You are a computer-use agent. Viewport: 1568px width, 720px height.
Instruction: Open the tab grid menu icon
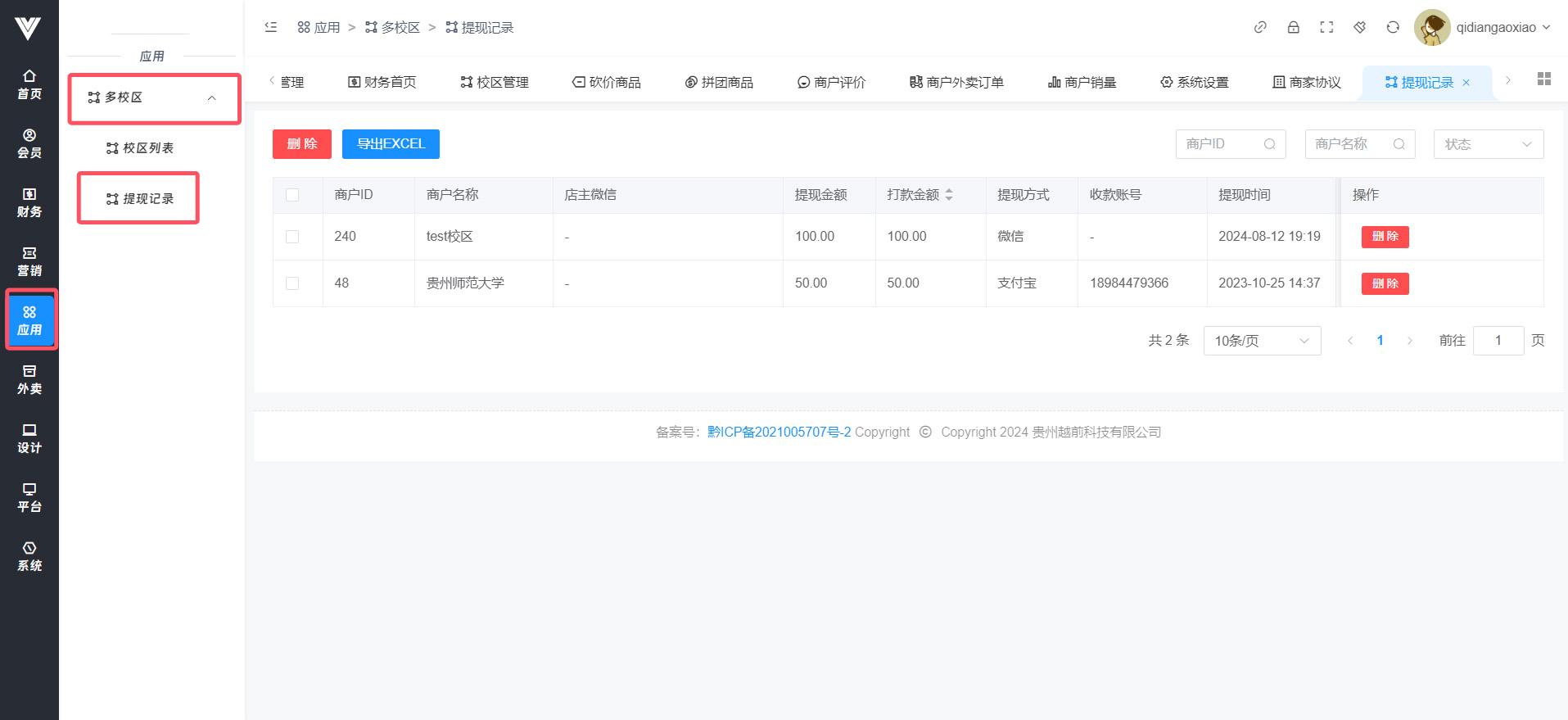pos(1544,79)
